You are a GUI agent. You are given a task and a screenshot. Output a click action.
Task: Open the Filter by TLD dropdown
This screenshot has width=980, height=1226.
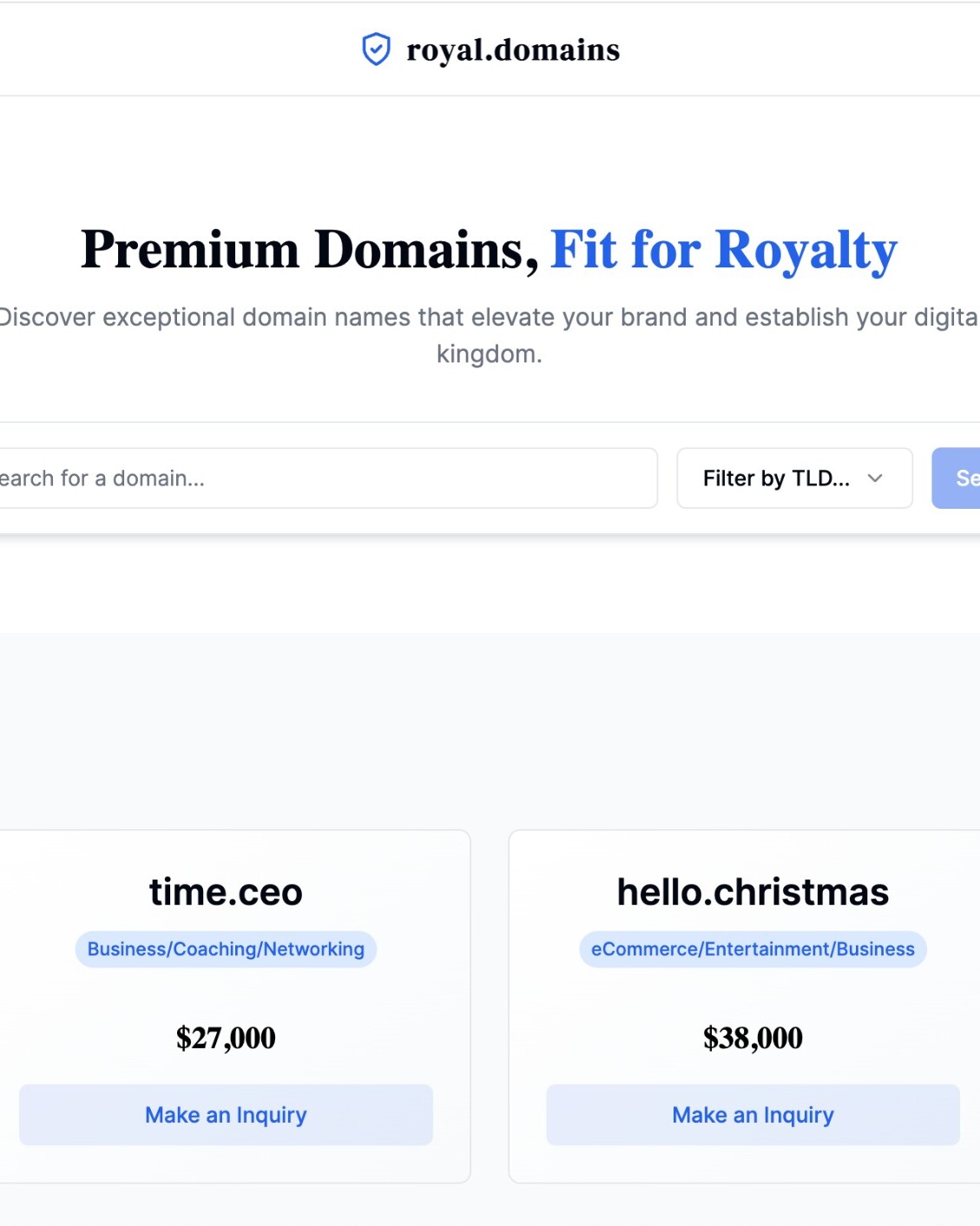click(x=793, y=478)
